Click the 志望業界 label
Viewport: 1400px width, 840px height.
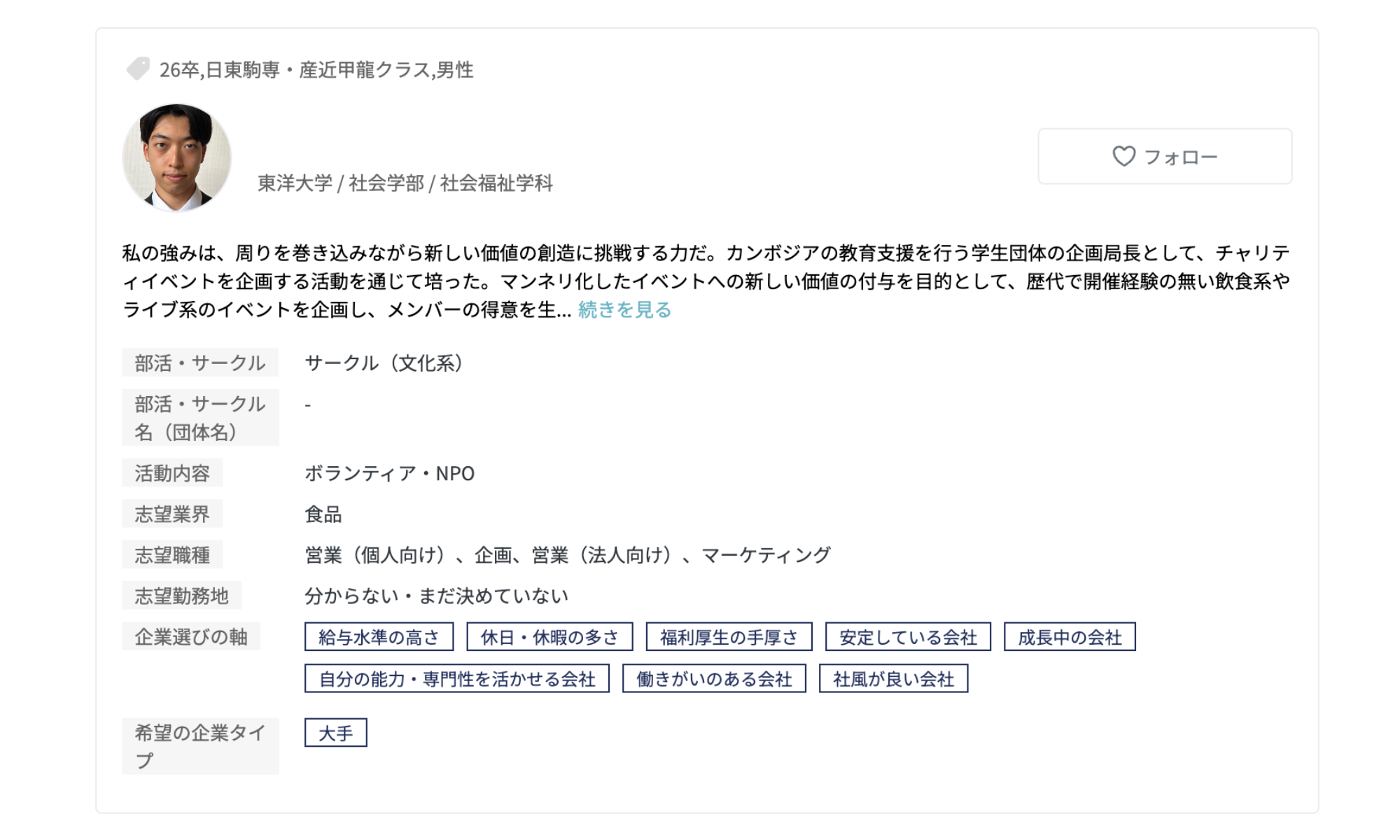172,514
